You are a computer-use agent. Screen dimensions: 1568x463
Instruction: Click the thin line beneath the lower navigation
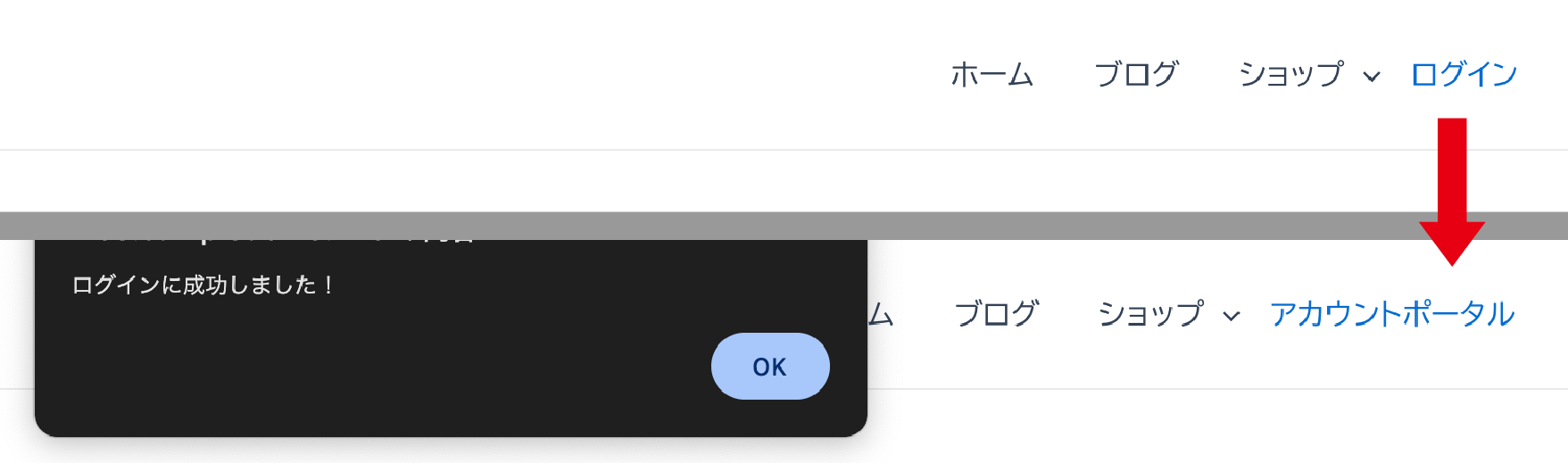(1217, 389)
